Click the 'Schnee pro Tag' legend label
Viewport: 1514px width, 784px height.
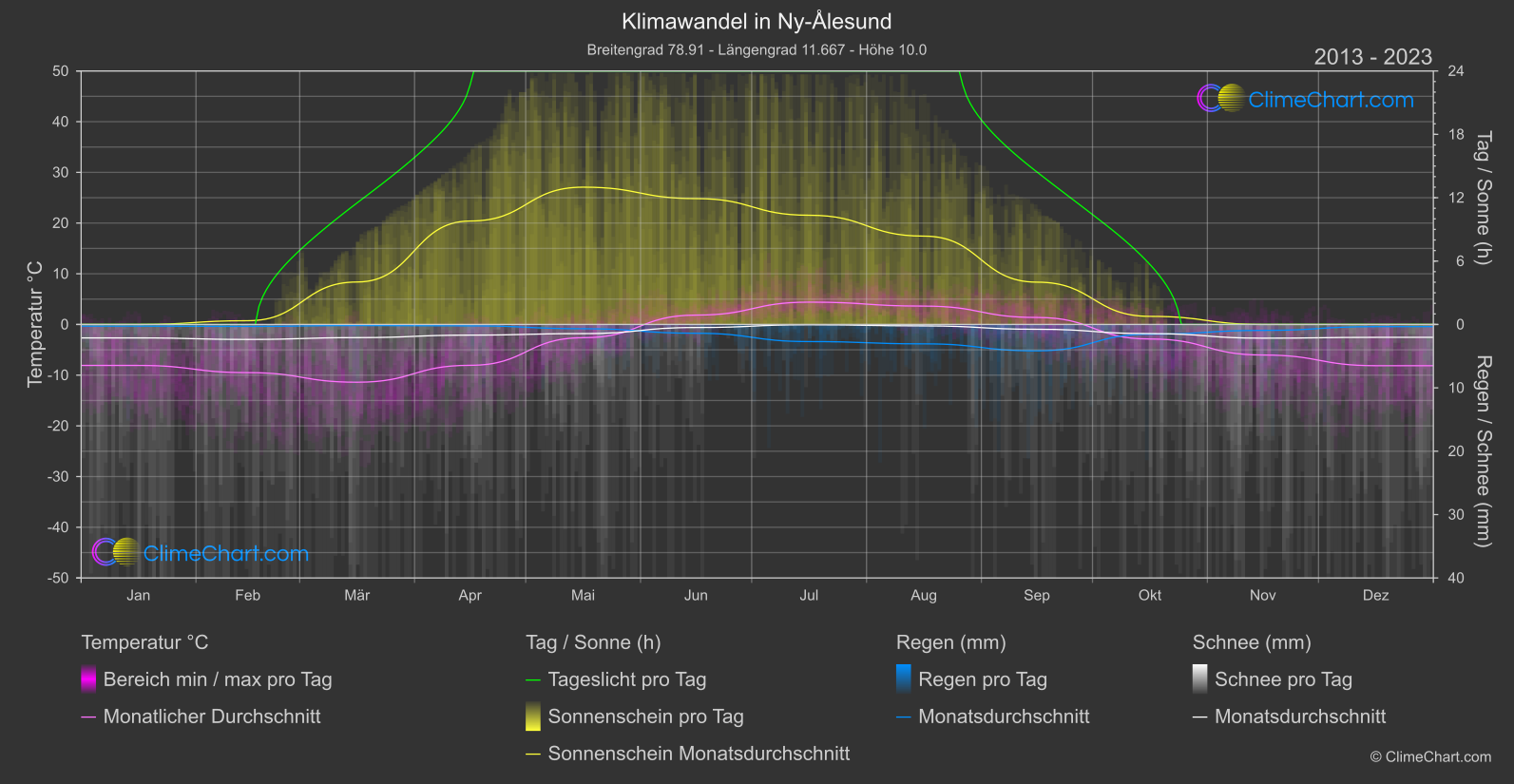[1284, 679]
